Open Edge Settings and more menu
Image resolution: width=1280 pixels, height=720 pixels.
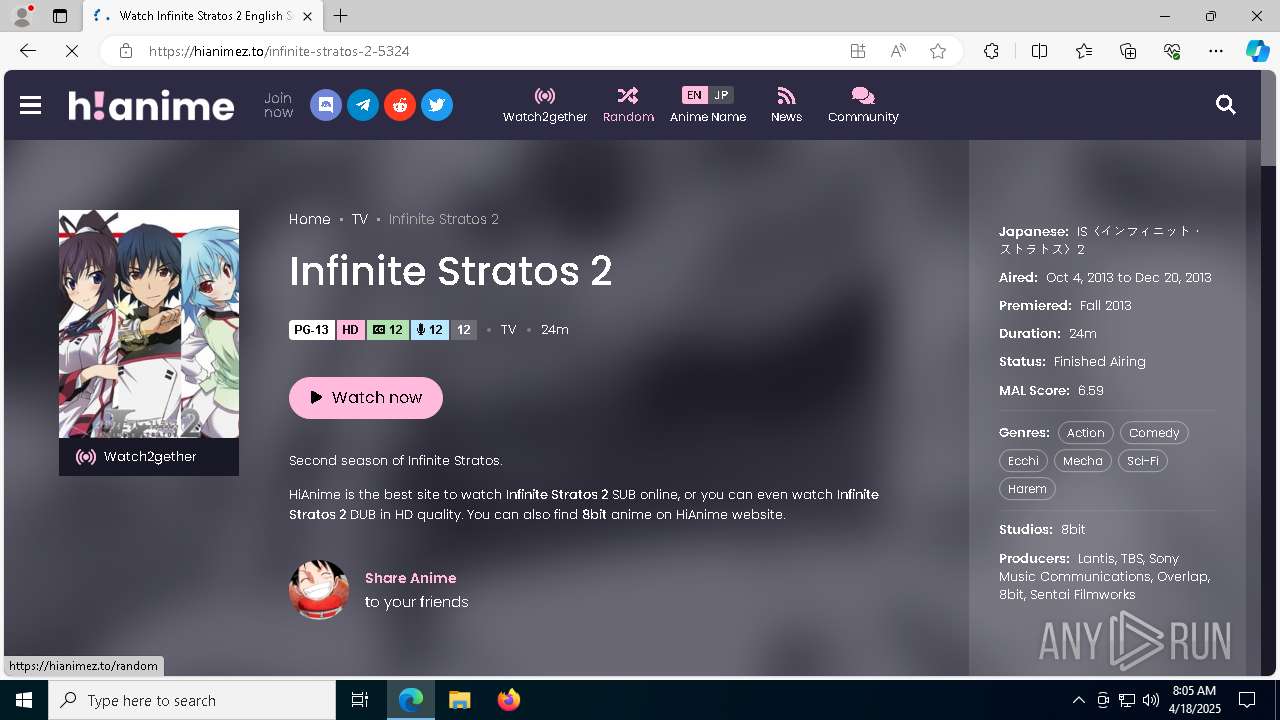coord(1216,51)
